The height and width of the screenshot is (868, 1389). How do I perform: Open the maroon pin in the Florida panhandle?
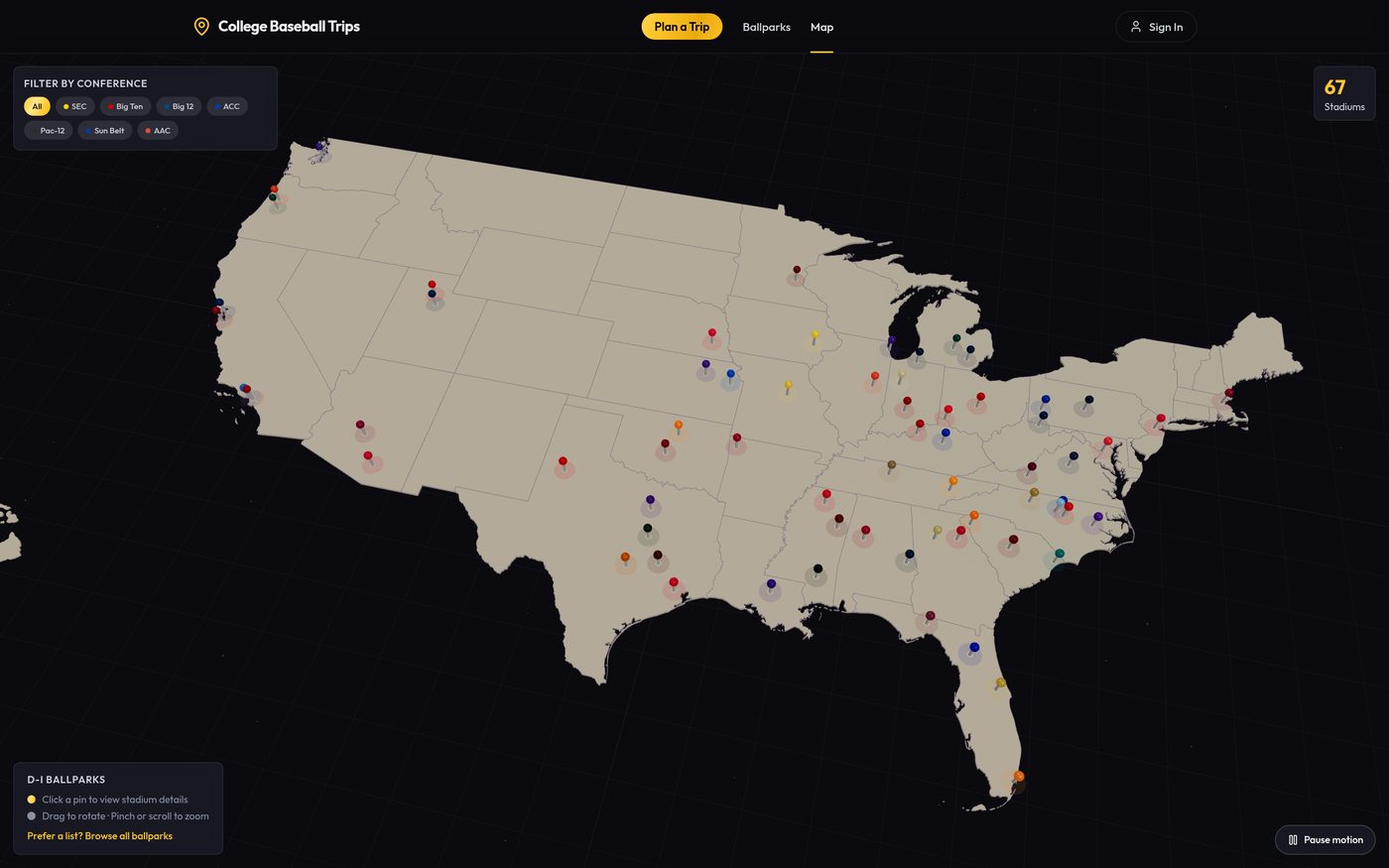931,616
